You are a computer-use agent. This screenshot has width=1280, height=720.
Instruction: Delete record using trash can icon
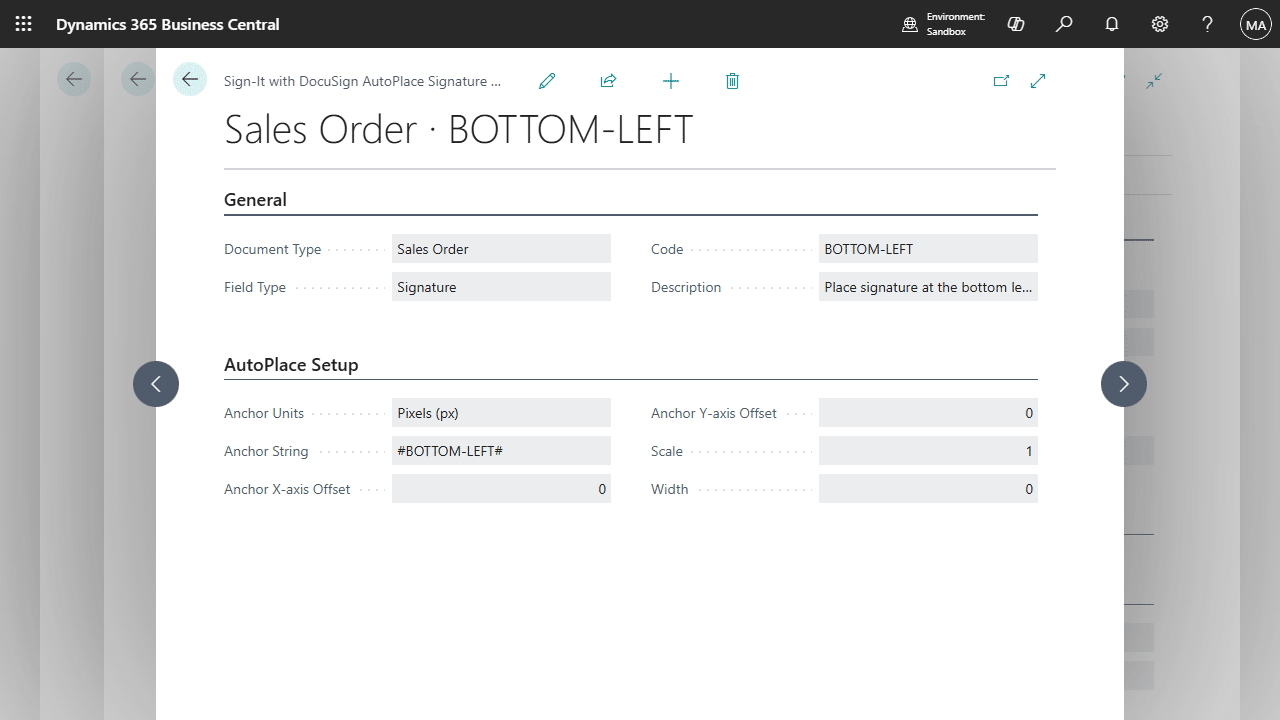click(732, 81)
